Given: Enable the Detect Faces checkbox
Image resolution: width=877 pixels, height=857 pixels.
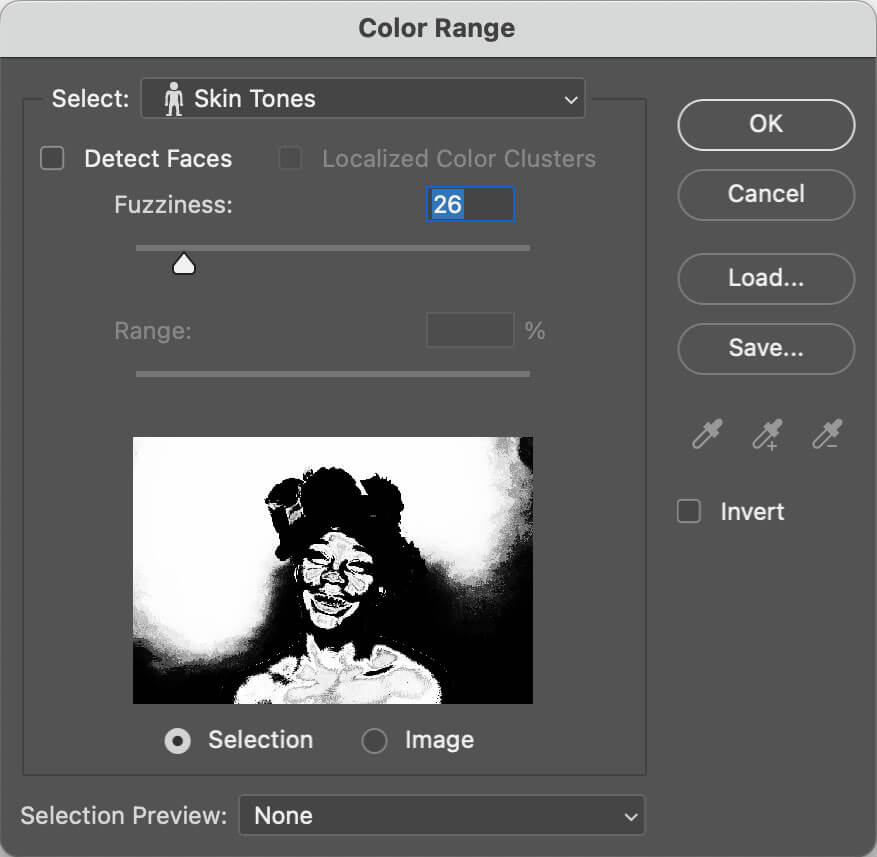Looking at the screenshot, I should coord(52,159).
